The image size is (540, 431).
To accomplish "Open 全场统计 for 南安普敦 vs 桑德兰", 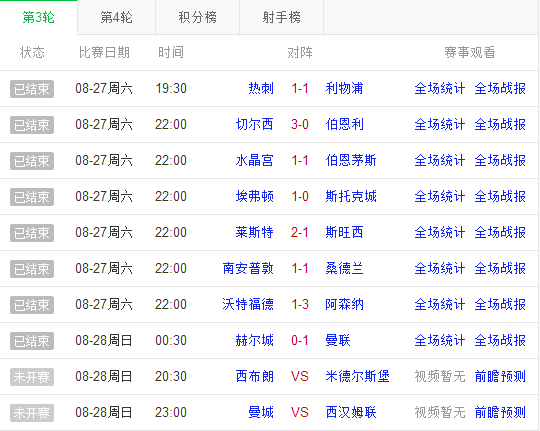I will (440, 268).
